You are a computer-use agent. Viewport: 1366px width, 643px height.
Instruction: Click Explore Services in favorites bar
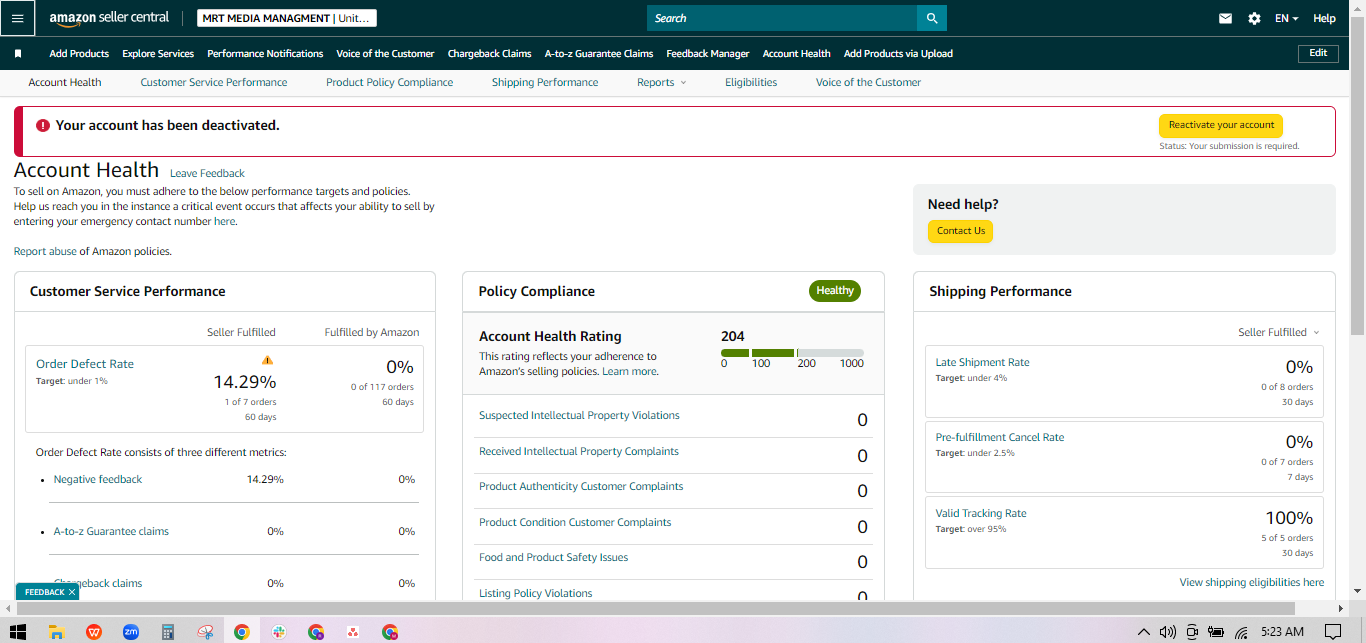(158, 54)
